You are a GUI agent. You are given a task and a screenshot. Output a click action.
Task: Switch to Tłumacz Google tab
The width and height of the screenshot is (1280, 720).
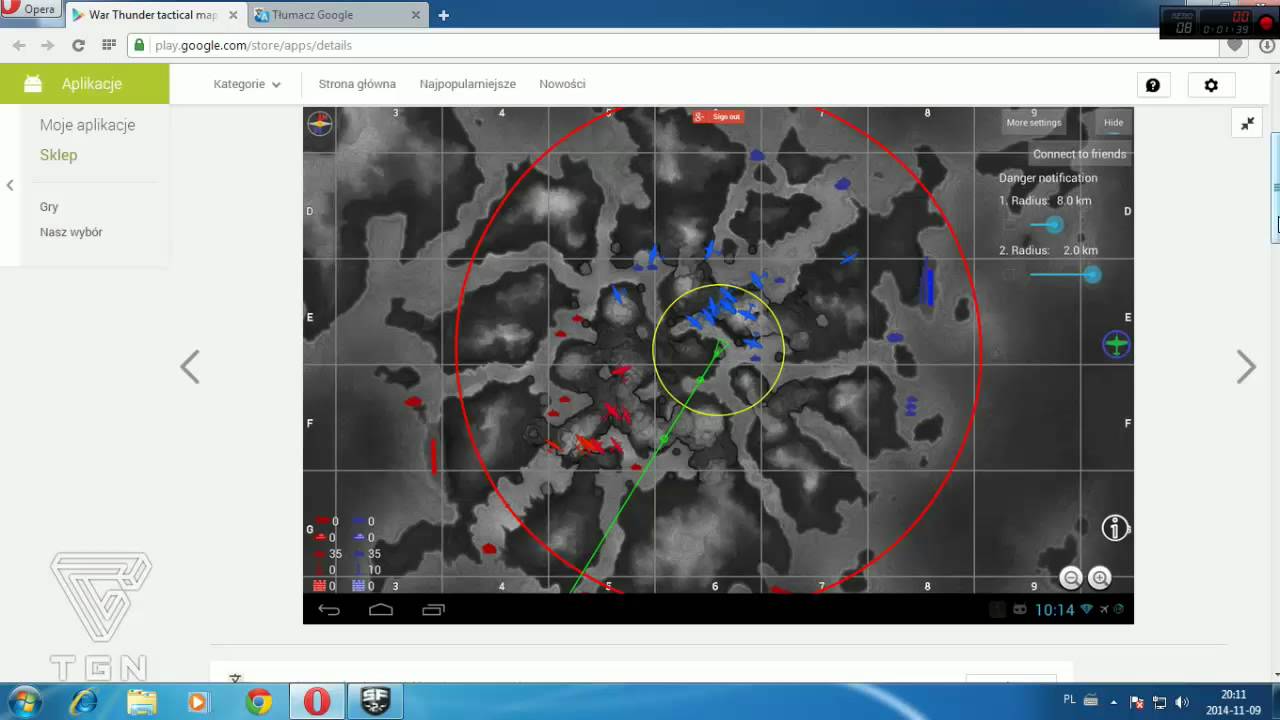click(x=337, y=15)
